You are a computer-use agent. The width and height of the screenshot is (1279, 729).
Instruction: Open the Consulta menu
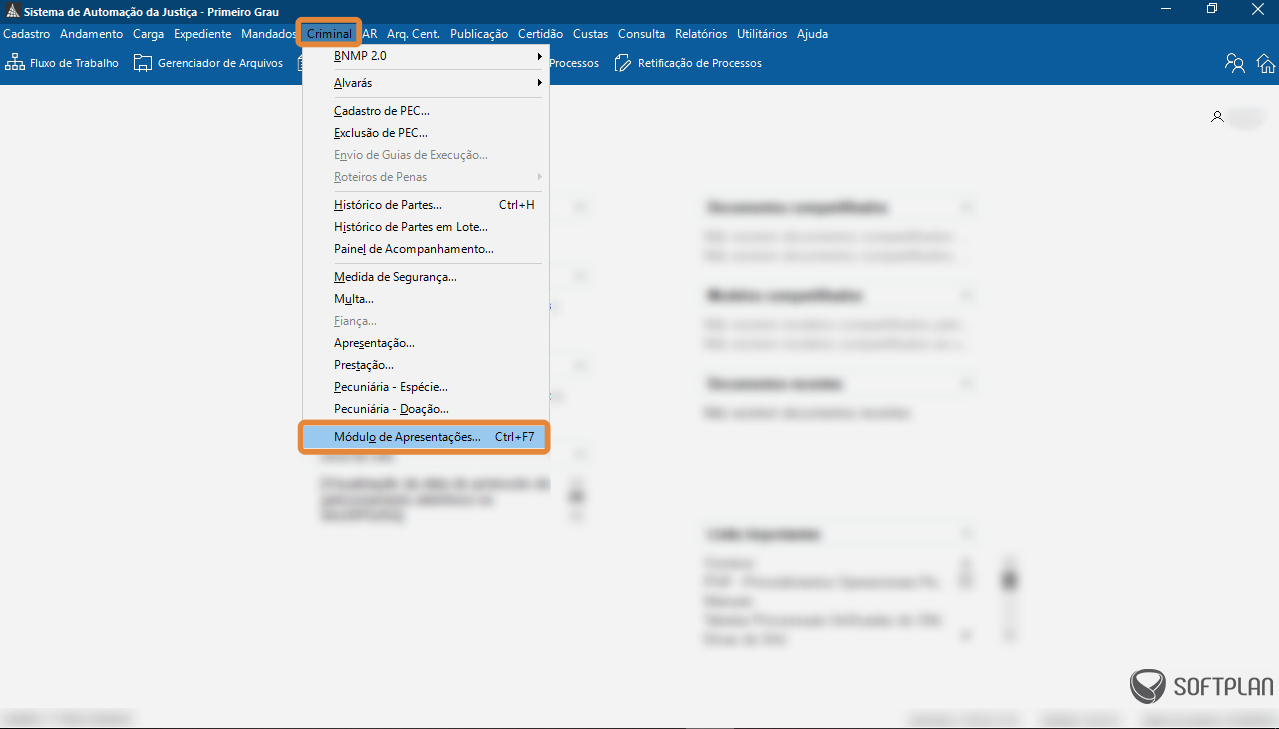(x=641, y=34)
